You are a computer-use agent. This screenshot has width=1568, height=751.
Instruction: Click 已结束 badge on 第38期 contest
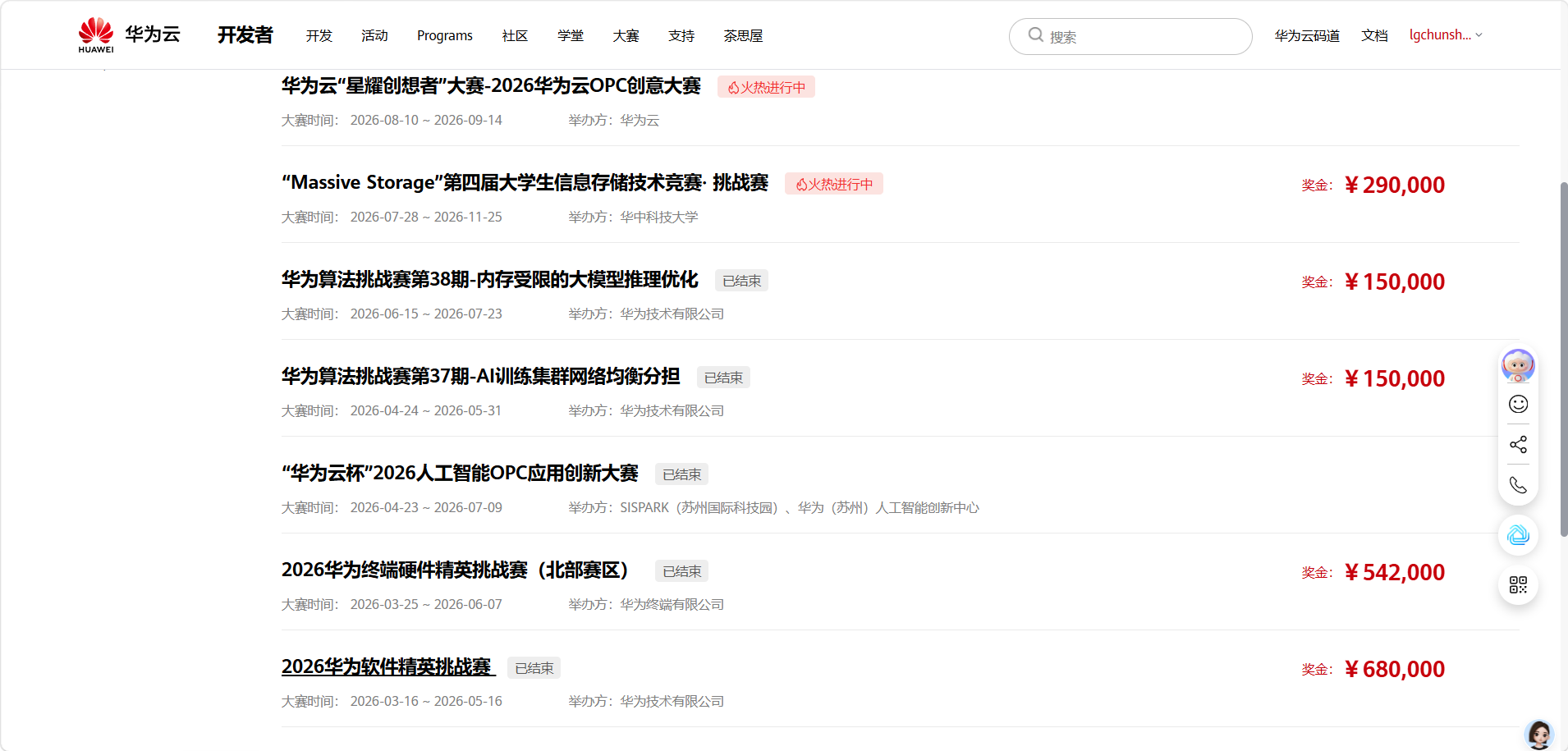741,281
